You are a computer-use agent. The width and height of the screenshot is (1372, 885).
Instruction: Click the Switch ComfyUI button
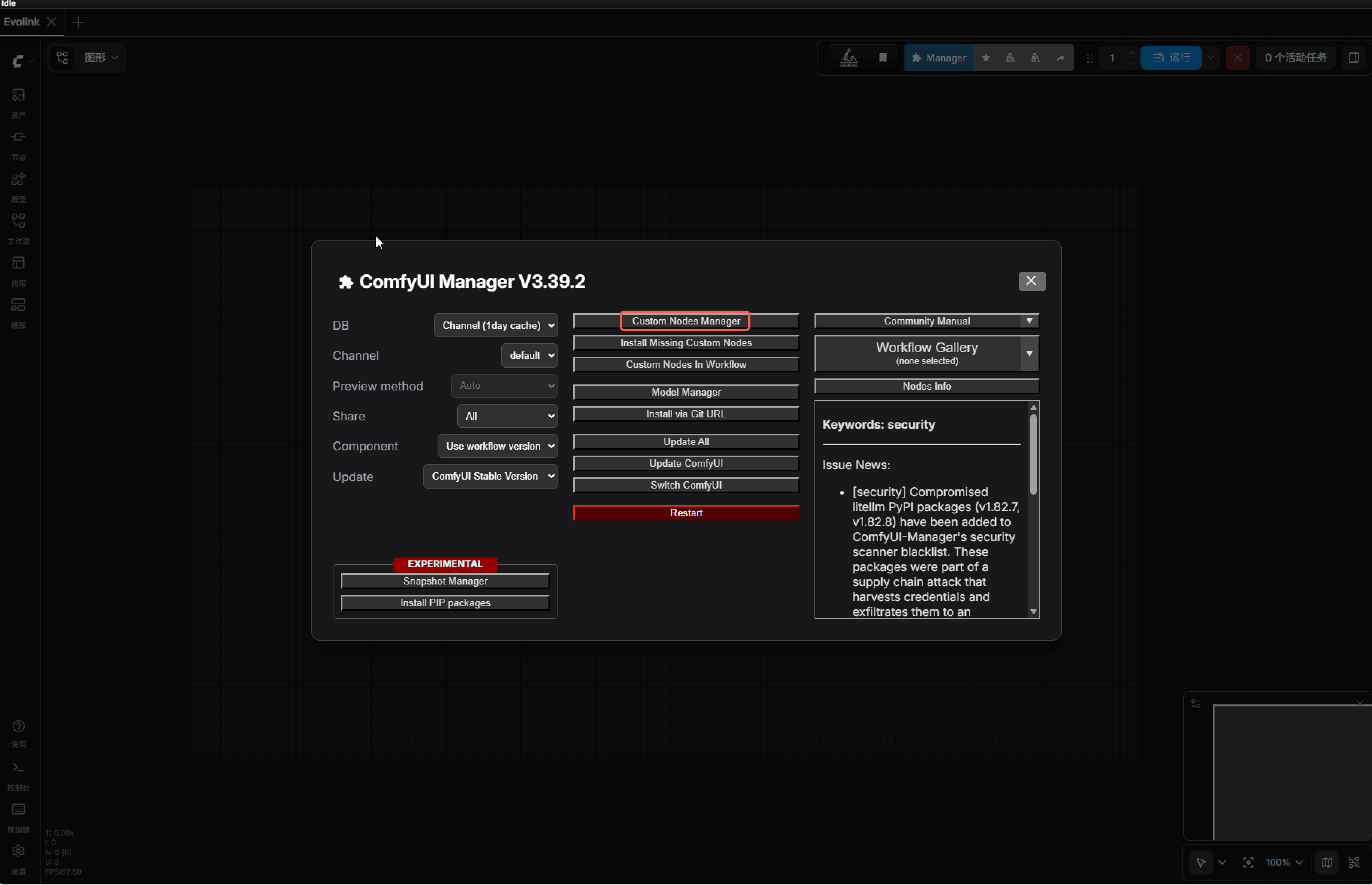[686, 485]
